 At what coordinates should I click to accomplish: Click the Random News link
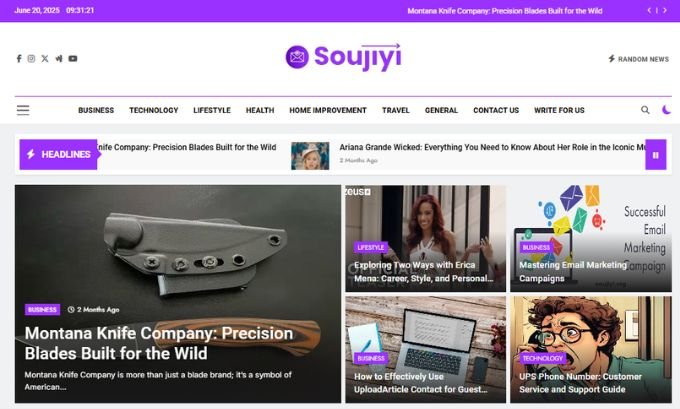pyautogui.click(x=638, y=59)
